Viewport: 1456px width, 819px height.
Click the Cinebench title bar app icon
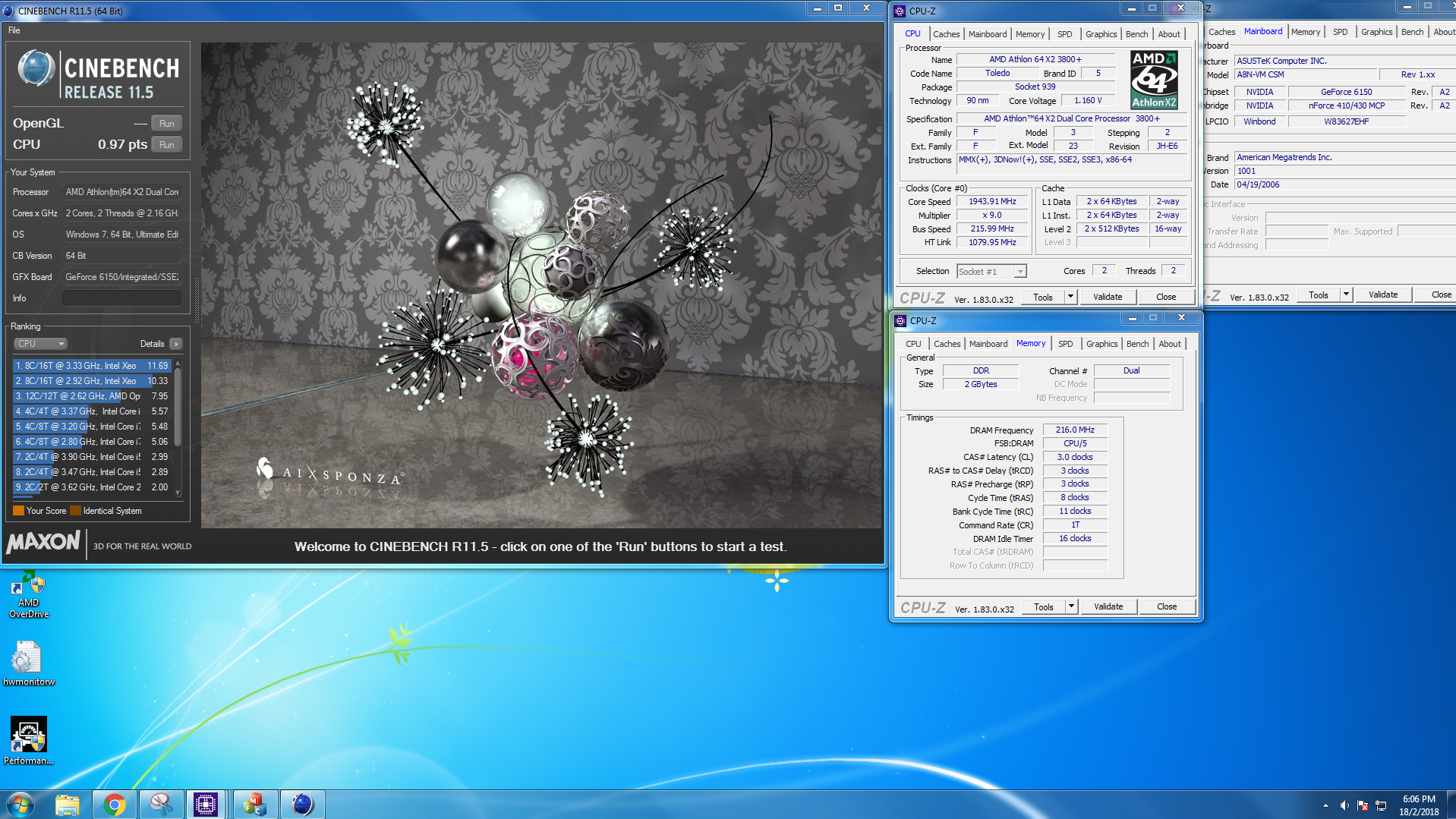pyautogui.click(x=9, y=11)
